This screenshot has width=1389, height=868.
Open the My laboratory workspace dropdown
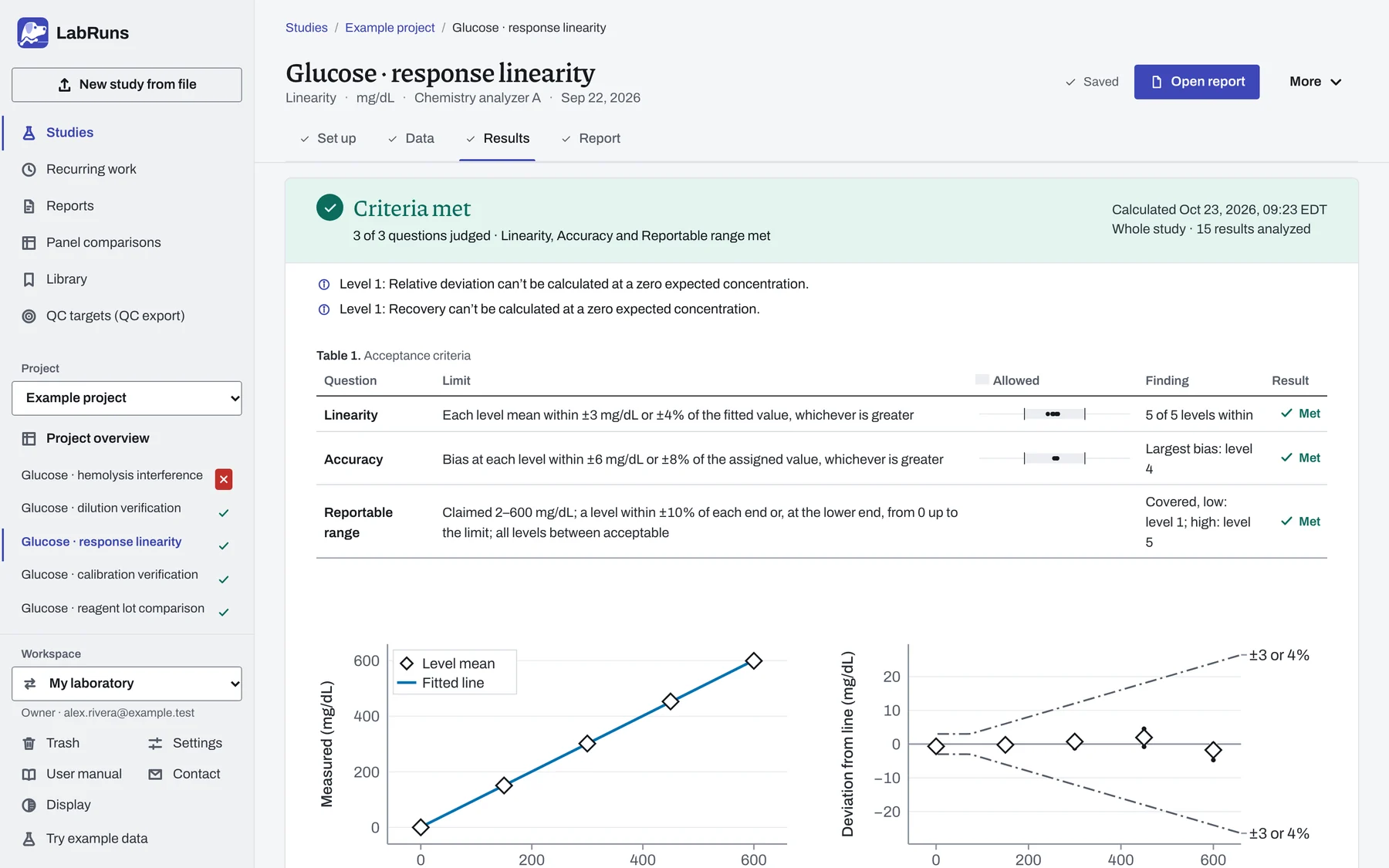(x=127, y=684)
